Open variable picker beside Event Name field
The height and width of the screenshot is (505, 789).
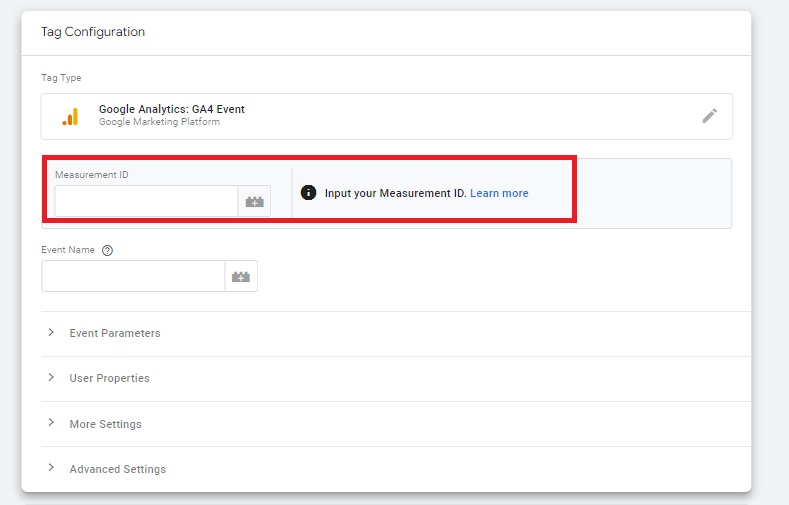(241, 276)
